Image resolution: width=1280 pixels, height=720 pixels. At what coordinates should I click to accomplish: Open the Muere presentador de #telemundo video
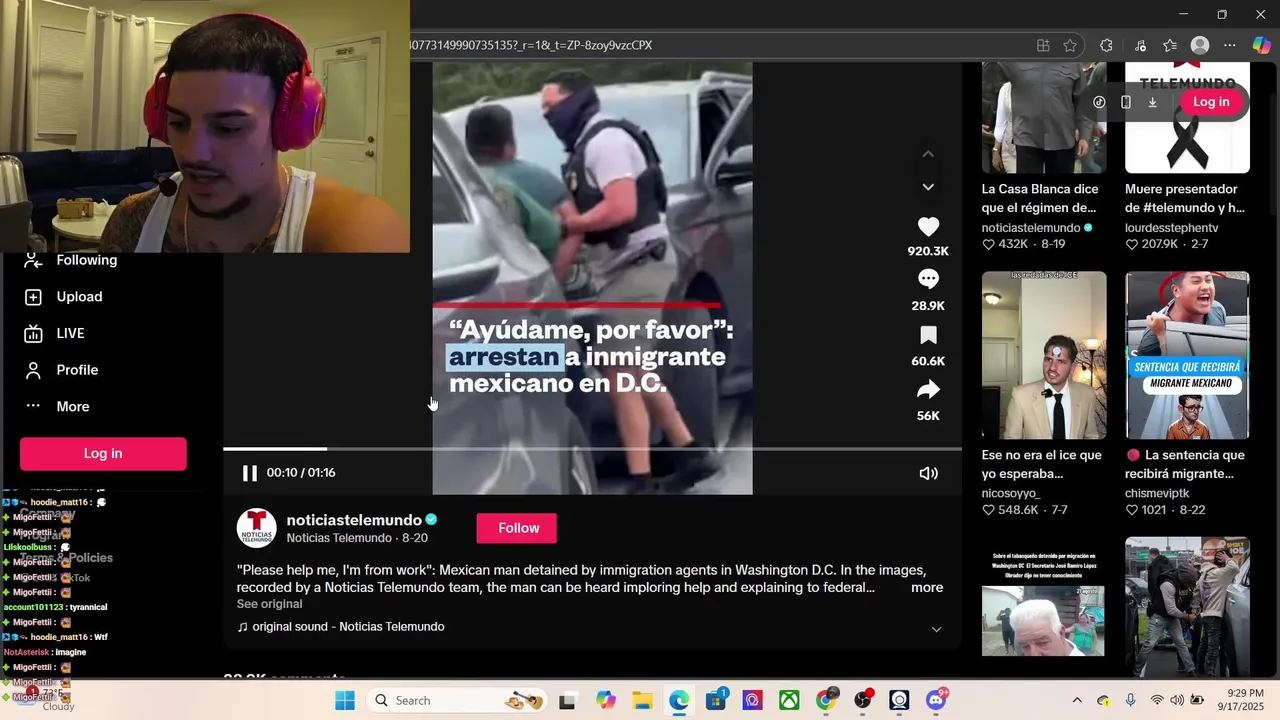(x=1187, y=117)
